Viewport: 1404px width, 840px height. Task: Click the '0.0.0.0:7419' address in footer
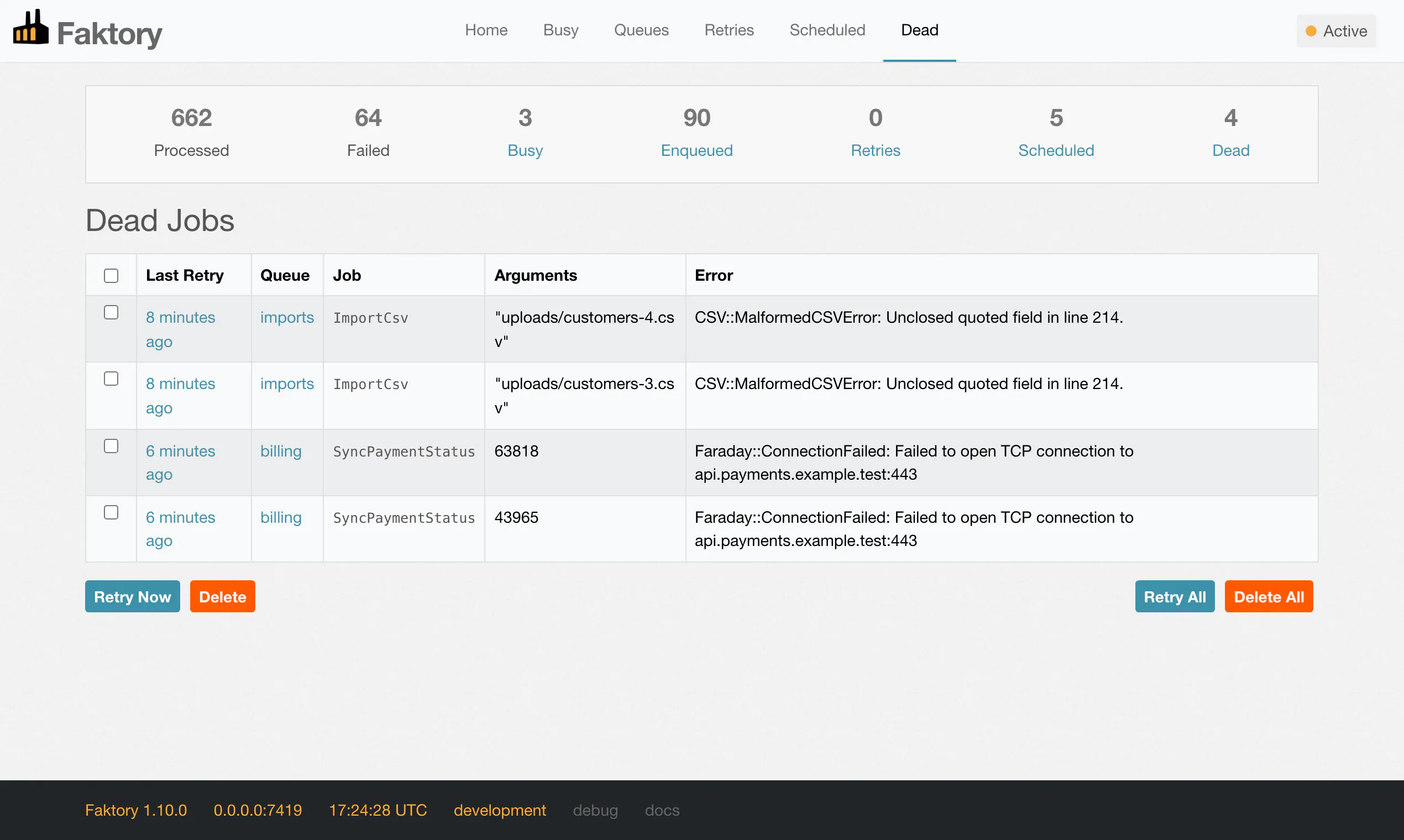(x=258, y=810)
